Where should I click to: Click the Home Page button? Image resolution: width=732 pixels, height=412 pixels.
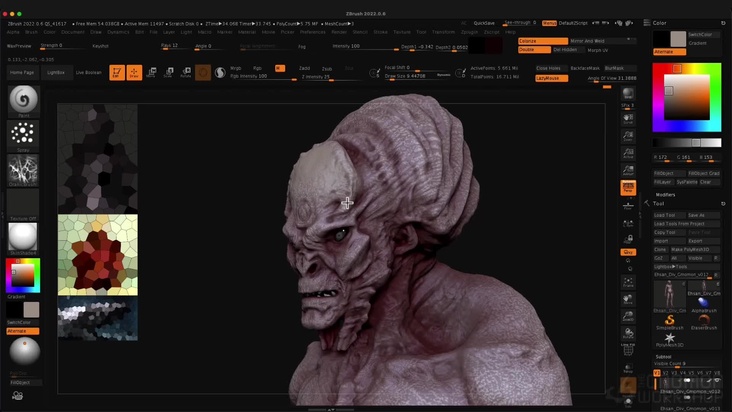click(22, 72)
